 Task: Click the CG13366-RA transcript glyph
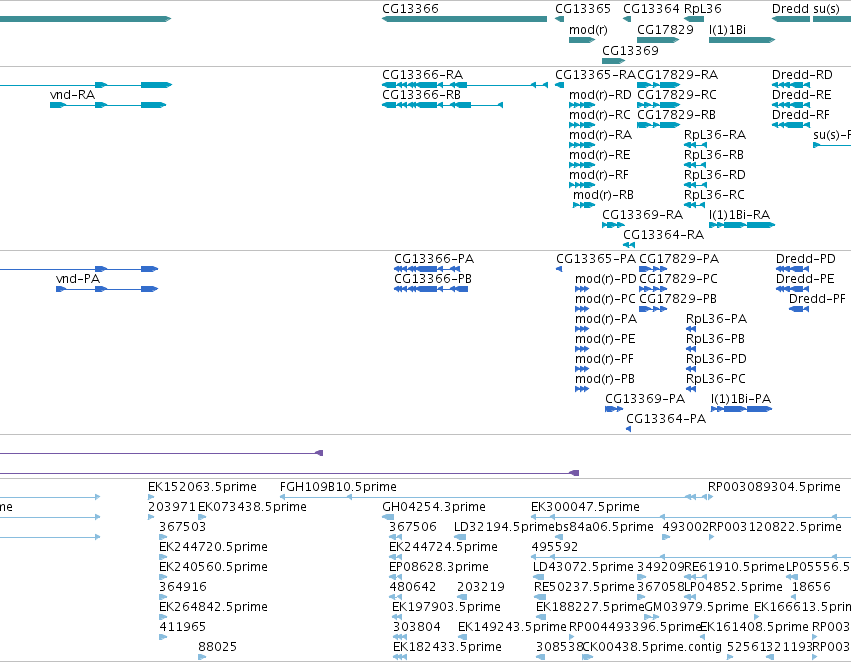click(465, 85)
